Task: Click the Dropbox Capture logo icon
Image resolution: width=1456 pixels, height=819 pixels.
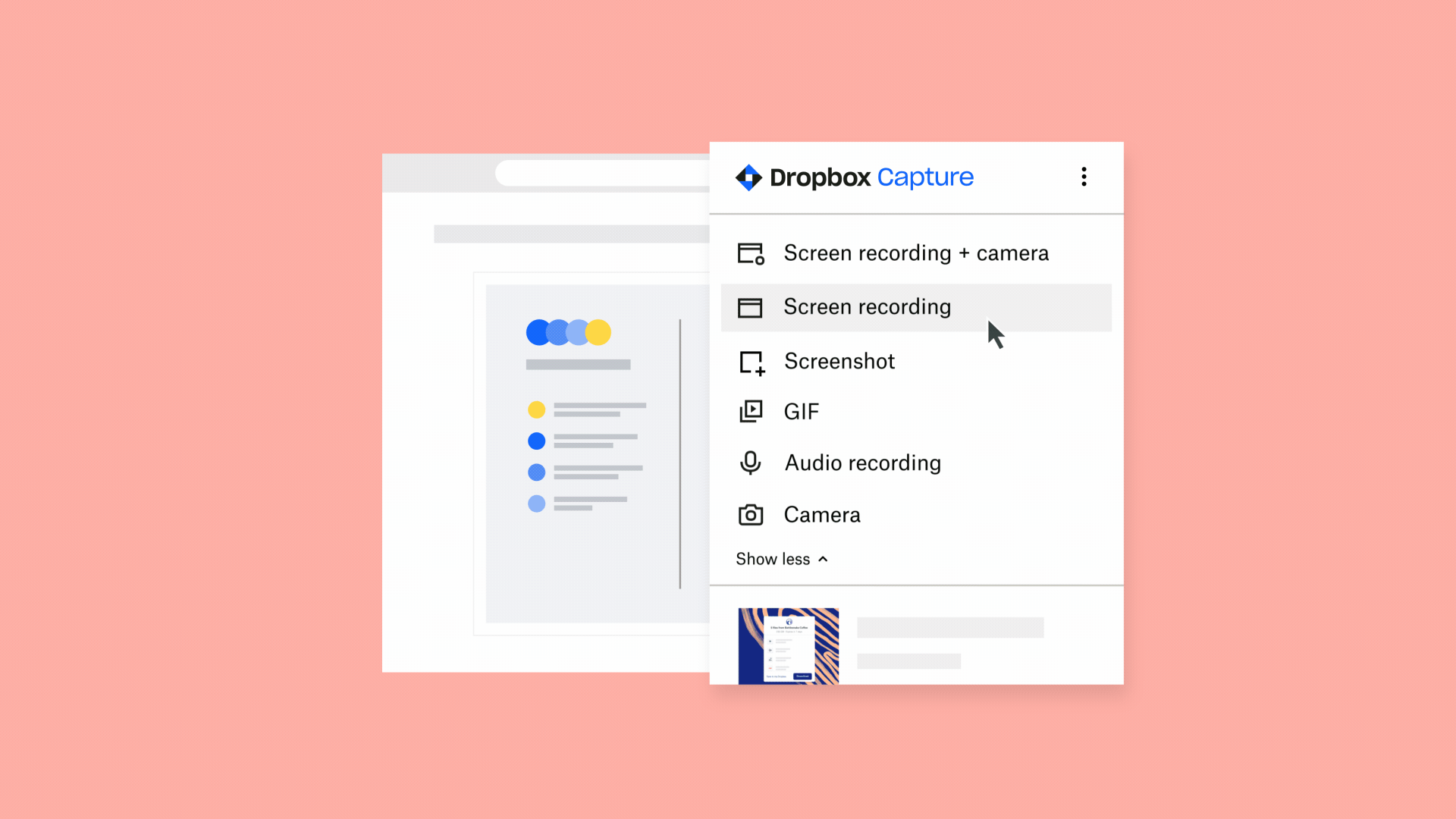Action: tap(748, 177)
